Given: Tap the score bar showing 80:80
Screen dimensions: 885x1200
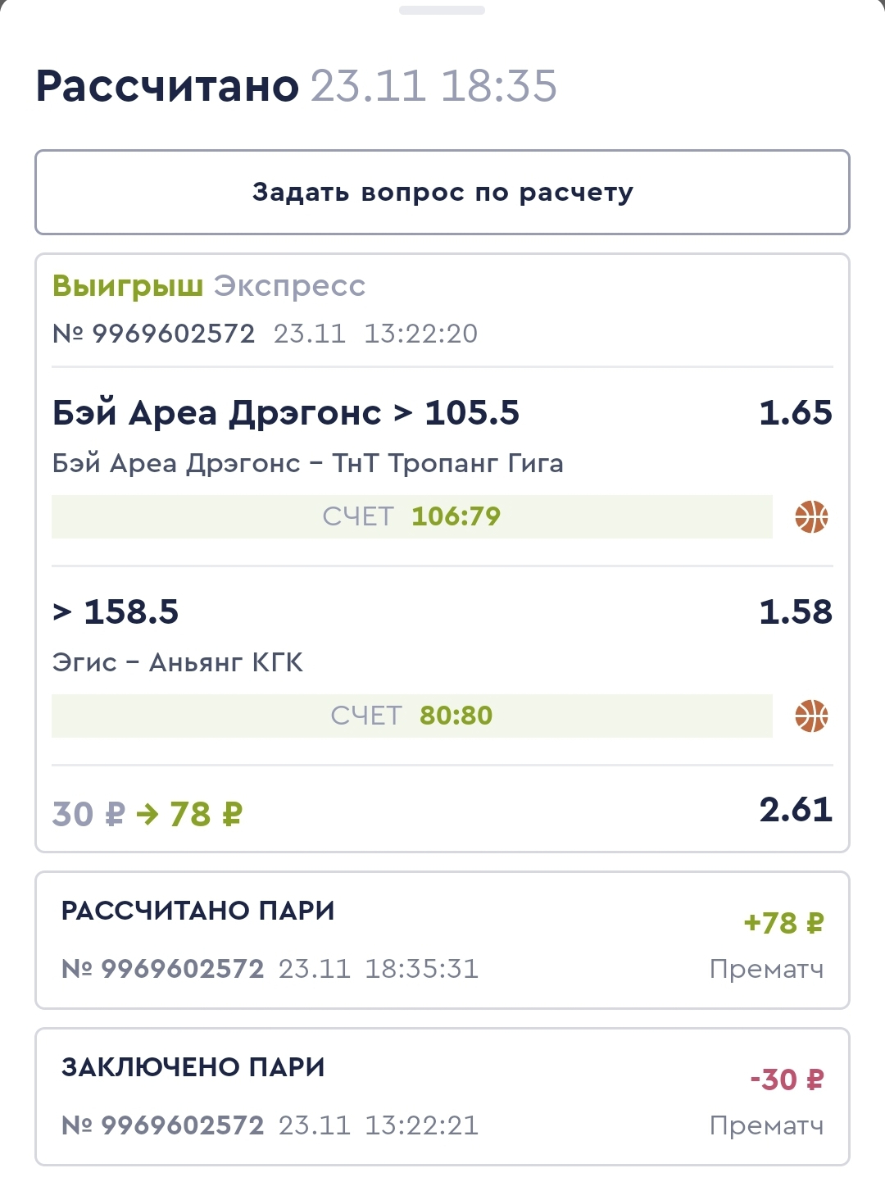Looking at the screenshot, I should [412, 716].
